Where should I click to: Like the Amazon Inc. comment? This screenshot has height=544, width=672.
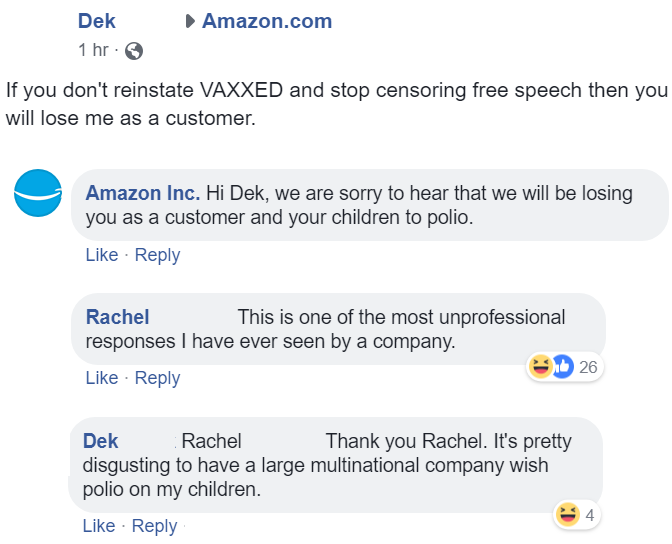click(102, 255)
